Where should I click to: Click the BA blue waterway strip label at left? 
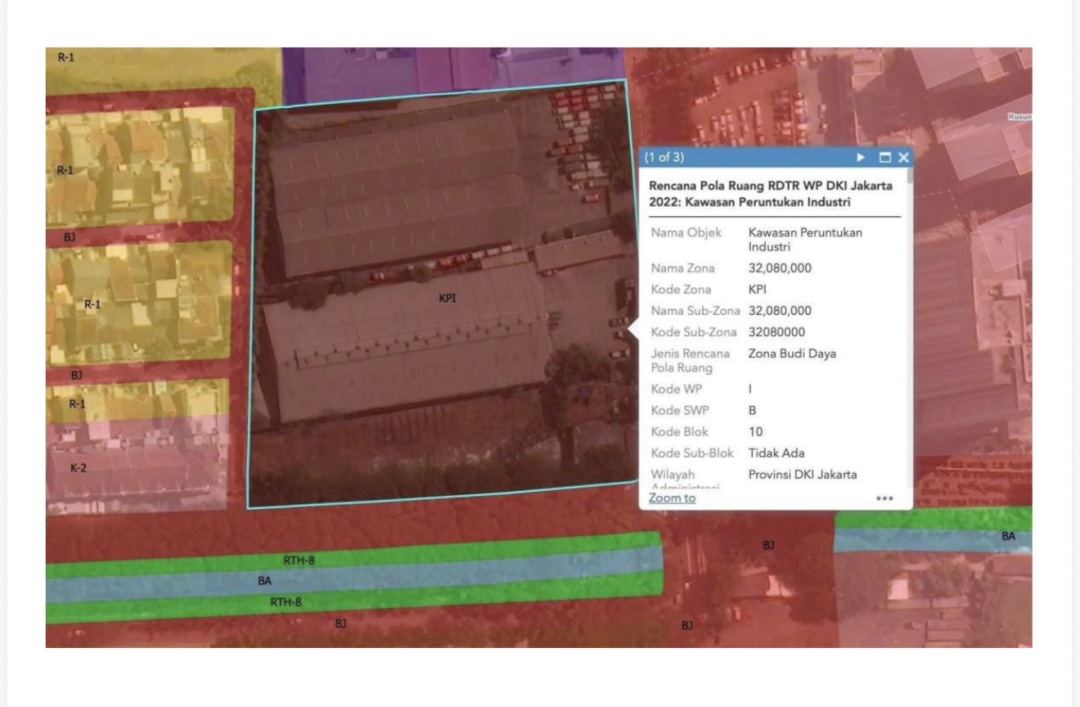(264, 580)
